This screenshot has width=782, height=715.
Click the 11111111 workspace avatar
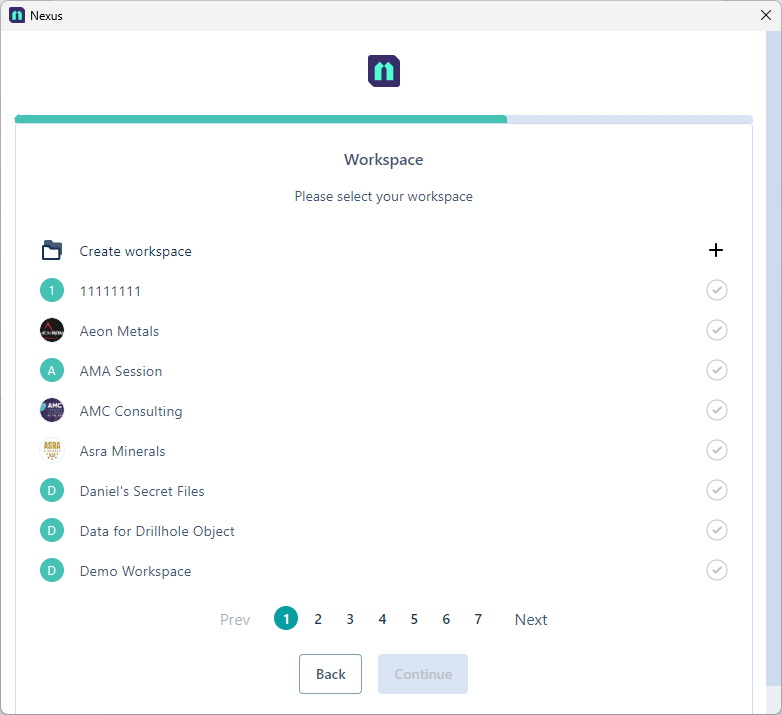tap(52, 290)
